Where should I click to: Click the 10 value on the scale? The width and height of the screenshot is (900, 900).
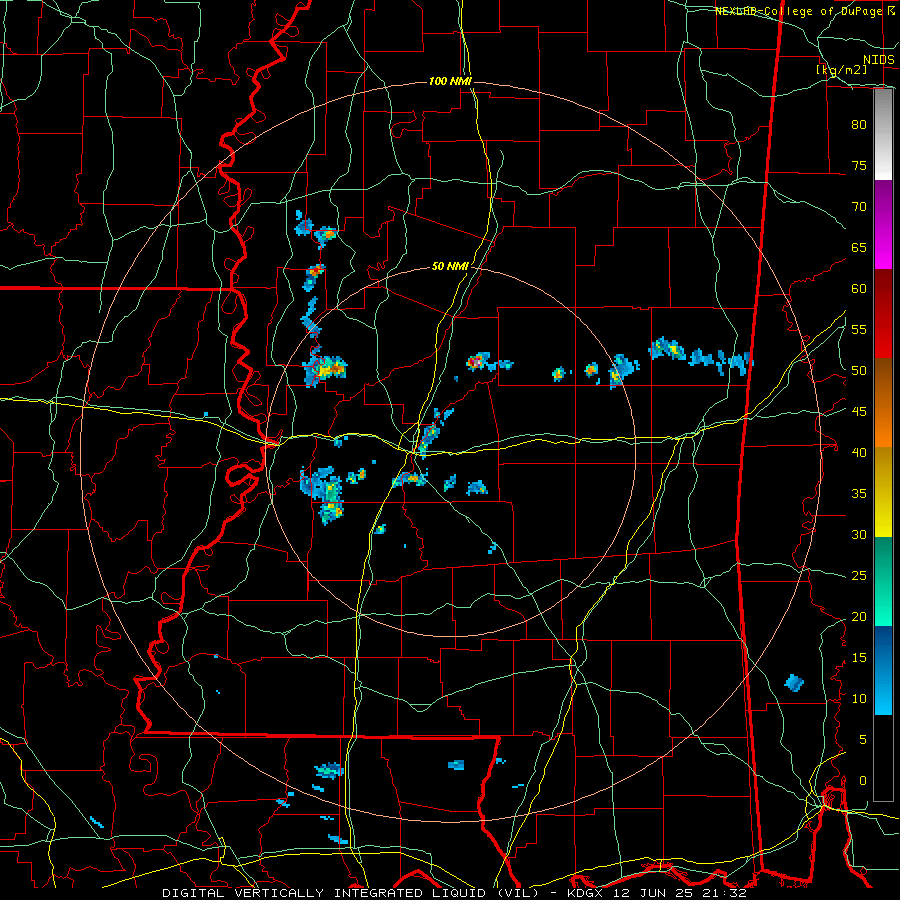[x=859, y=699]
